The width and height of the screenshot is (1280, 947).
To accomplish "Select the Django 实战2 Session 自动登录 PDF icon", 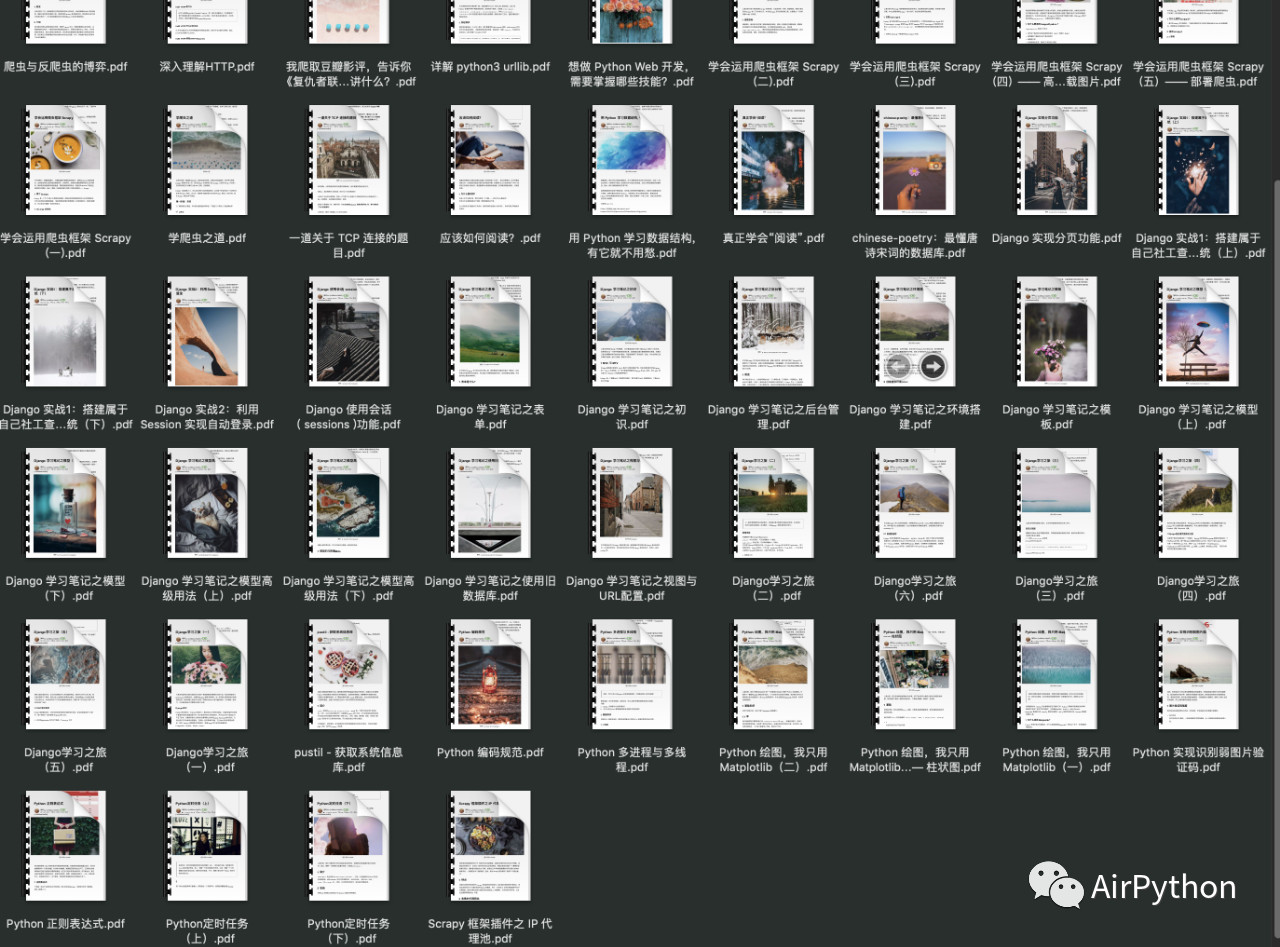I will tap(208, 332).
